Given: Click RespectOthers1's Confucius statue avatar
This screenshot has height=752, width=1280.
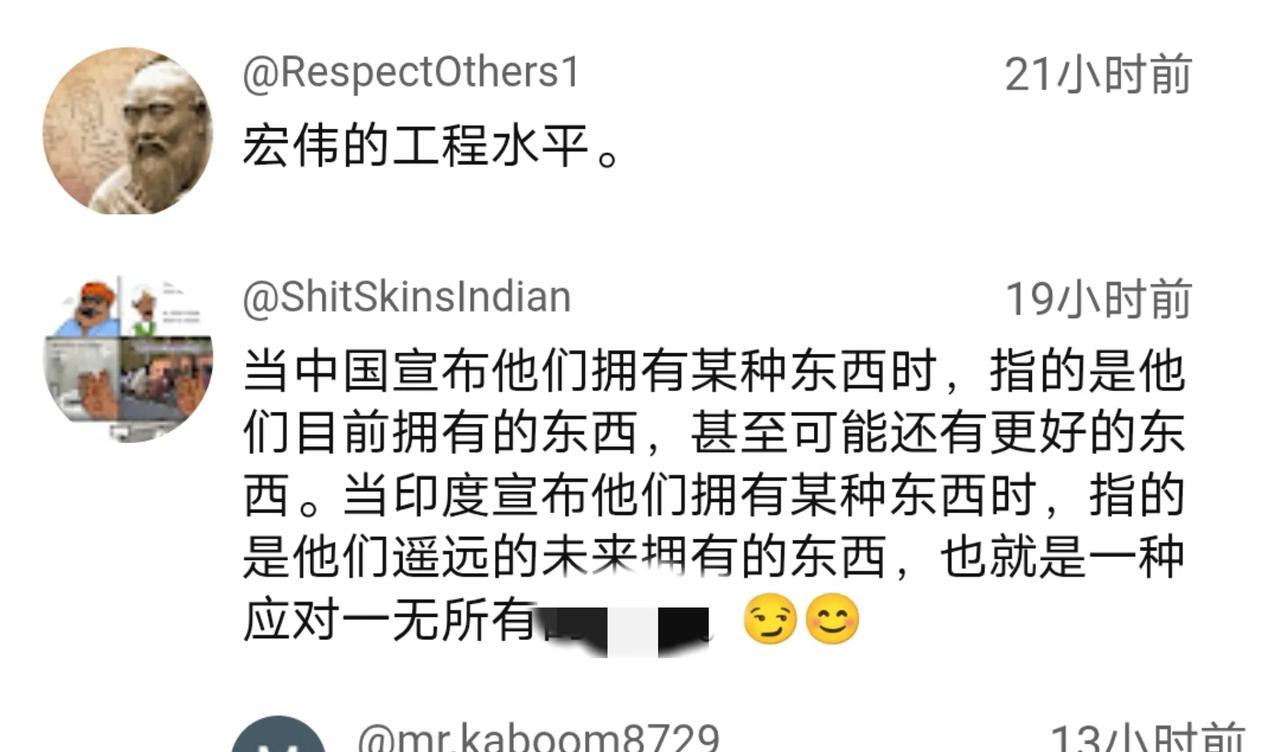Looking at the screenshot, I should (128, 131).
